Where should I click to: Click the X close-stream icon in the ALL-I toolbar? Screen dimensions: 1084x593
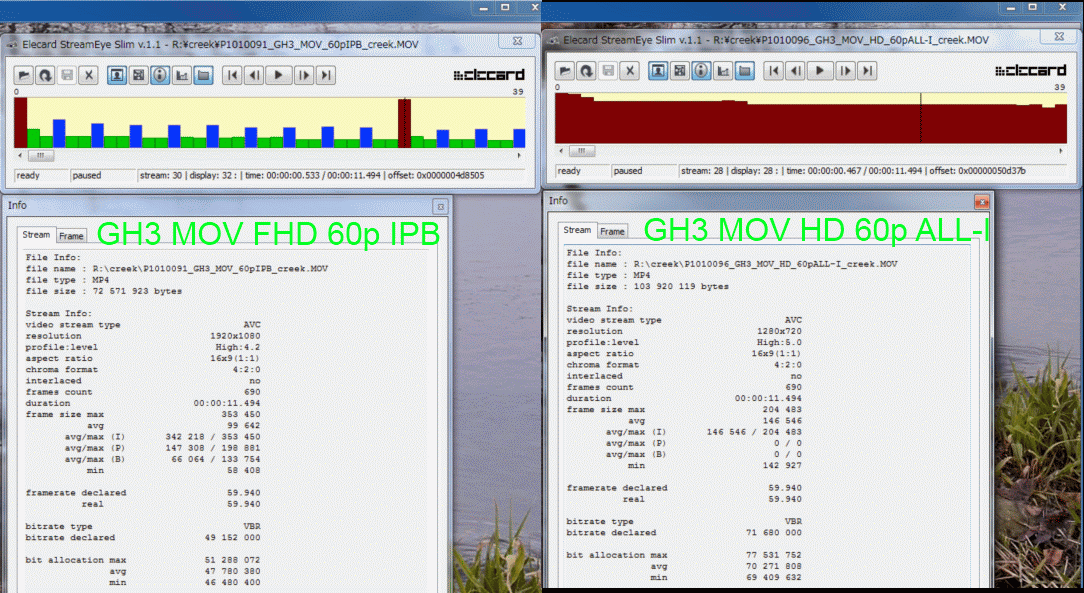[629, 71]
